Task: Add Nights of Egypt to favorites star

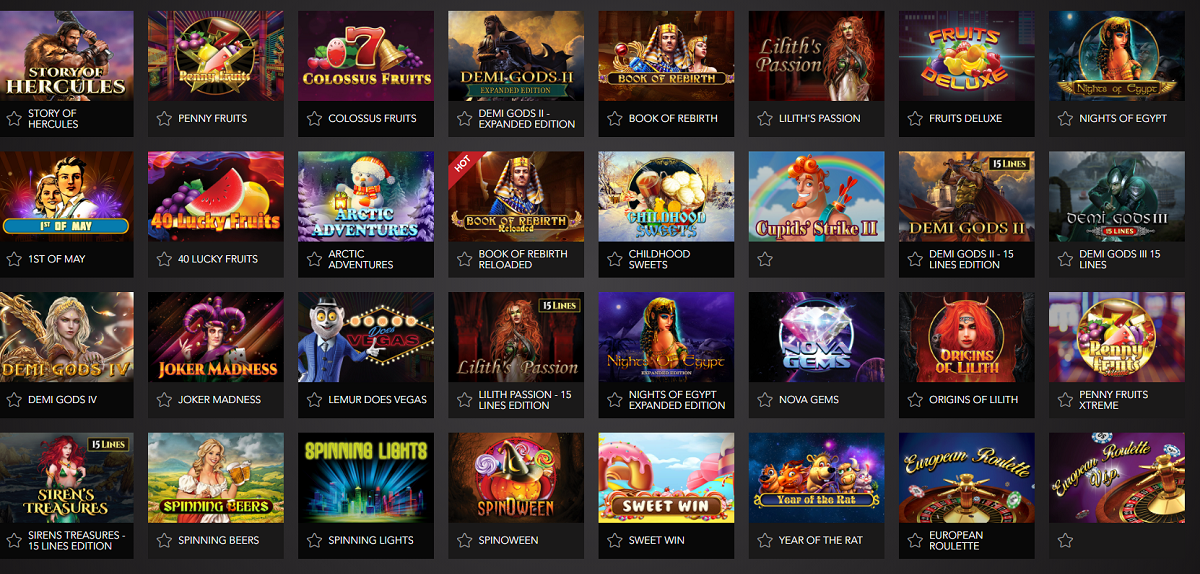Action: tap(1064, 118)
